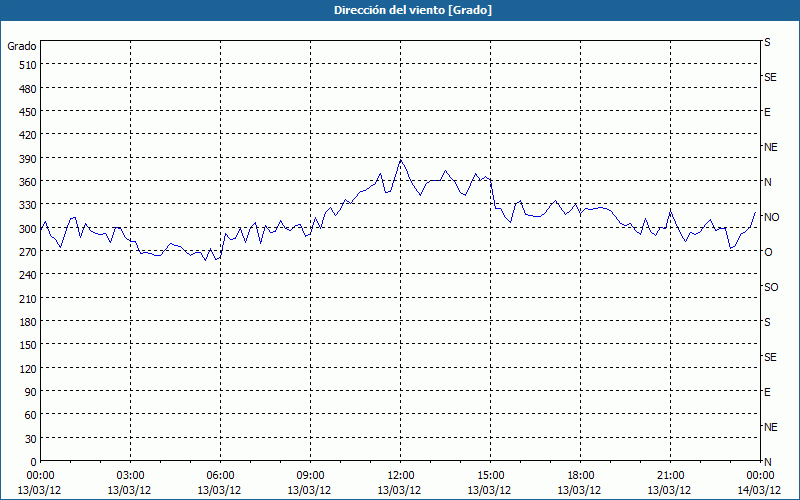Click the 390 degree axis label
This screenshot has height=500, width=800.
[x=28, y=159]
